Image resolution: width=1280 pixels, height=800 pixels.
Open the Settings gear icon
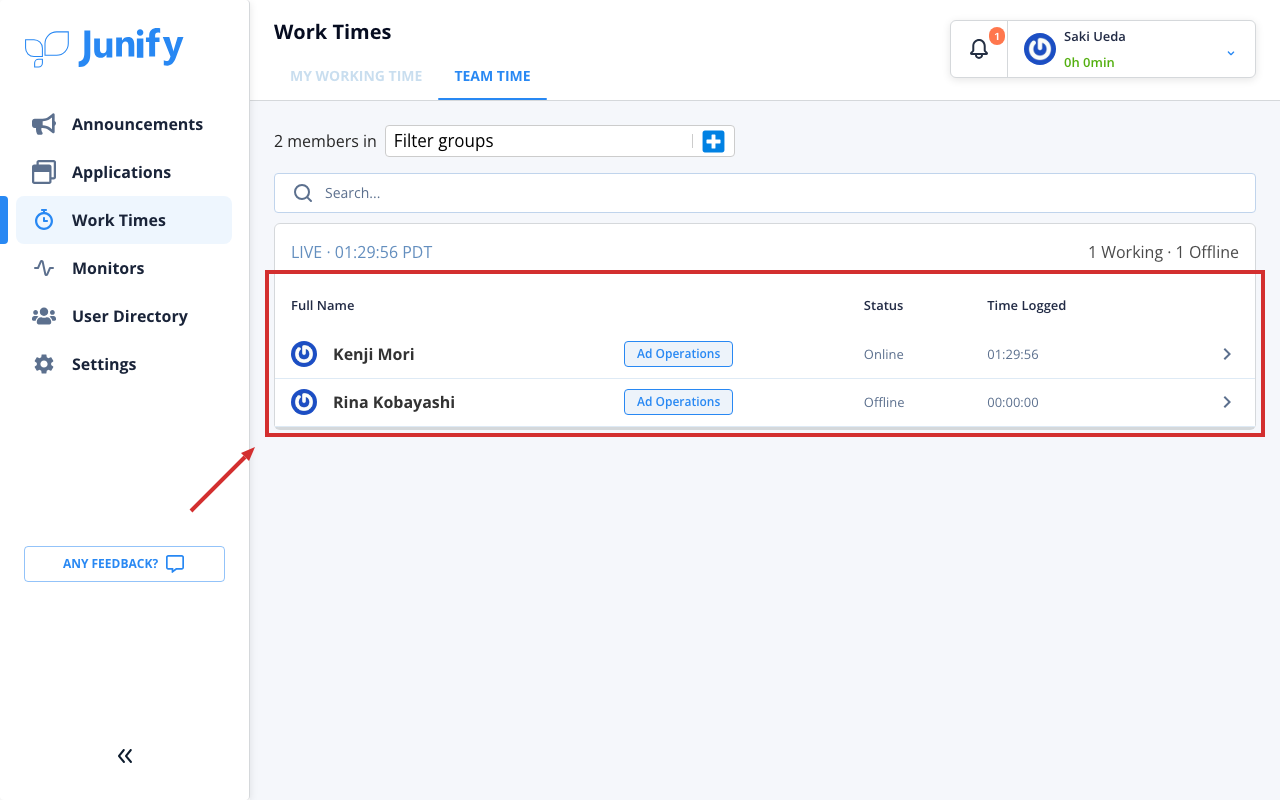(44, 364)
